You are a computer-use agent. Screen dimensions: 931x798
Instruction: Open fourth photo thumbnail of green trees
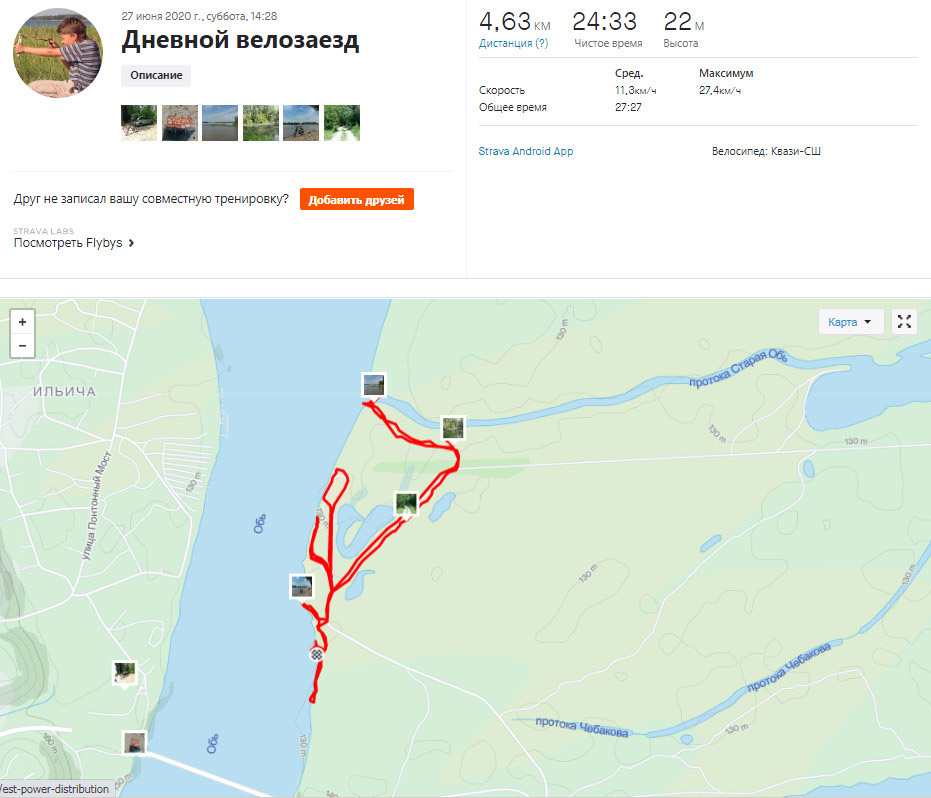[261, 123]
